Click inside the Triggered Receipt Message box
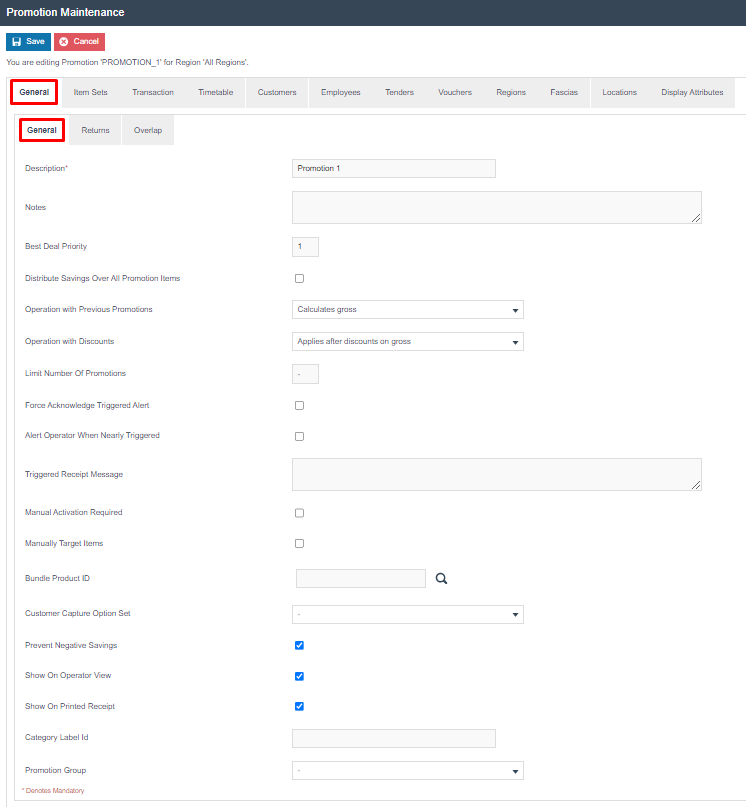This screenshot has width=746, height=807. (x=495, y=473)
